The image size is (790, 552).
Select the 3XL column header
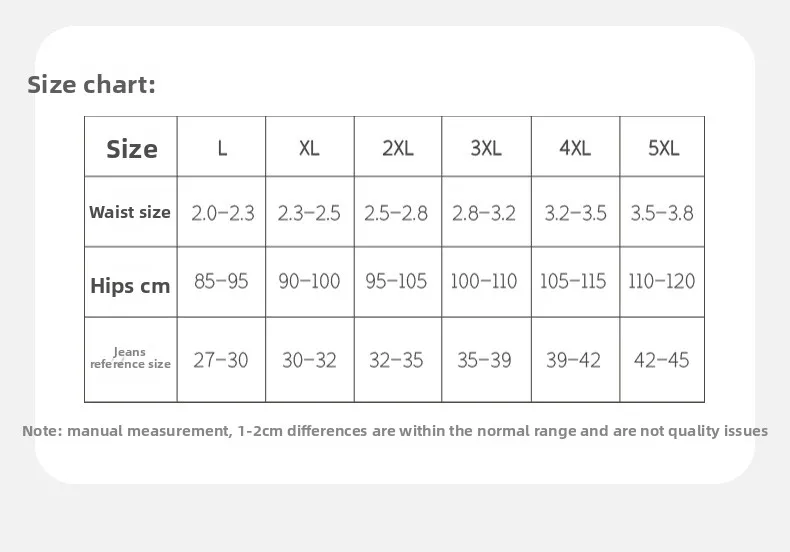[x=486, y=149]
